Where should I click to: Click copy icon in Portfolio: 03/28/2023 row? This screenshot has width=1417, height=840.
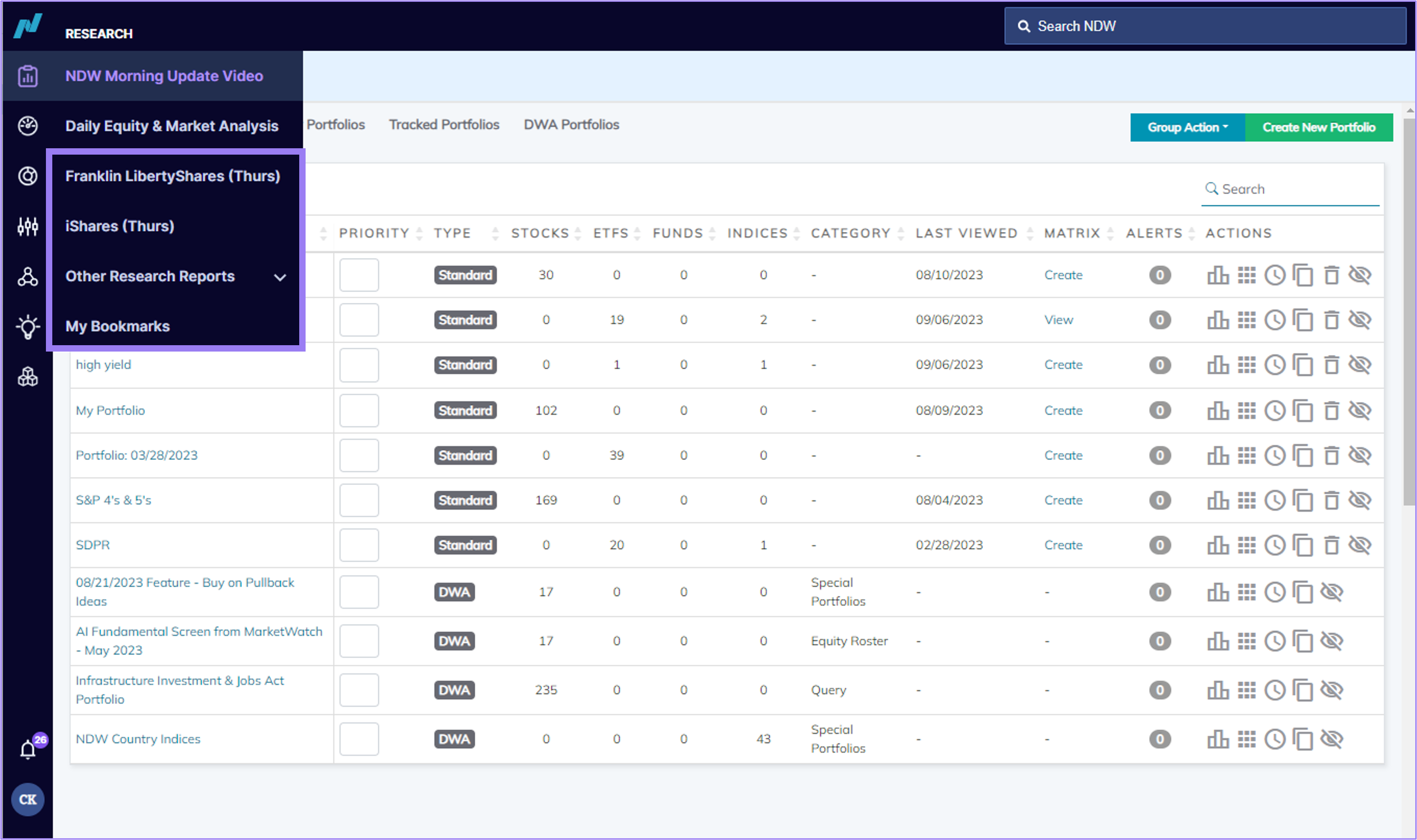tap(1303, 456)
